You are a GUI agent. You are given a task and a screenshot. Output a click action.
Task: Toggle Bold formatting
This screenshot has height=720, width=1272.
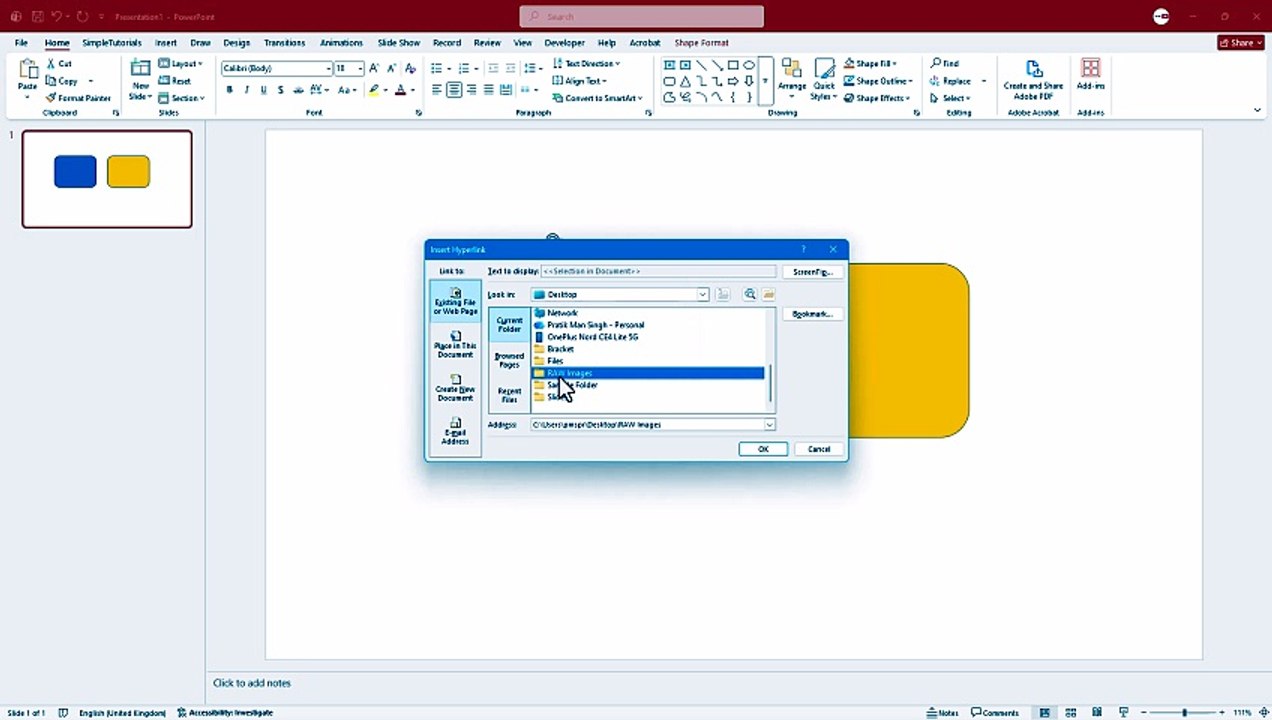tap(229, 90)
